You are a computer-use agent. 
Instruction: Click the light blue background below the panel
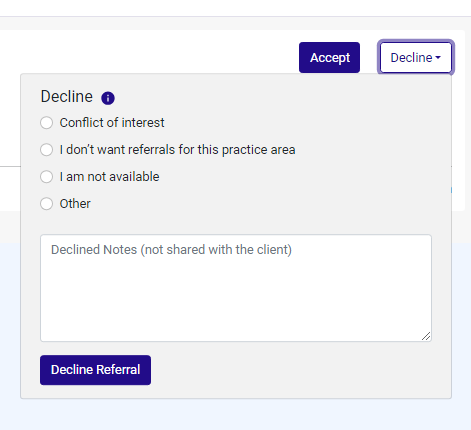(233, 415)
